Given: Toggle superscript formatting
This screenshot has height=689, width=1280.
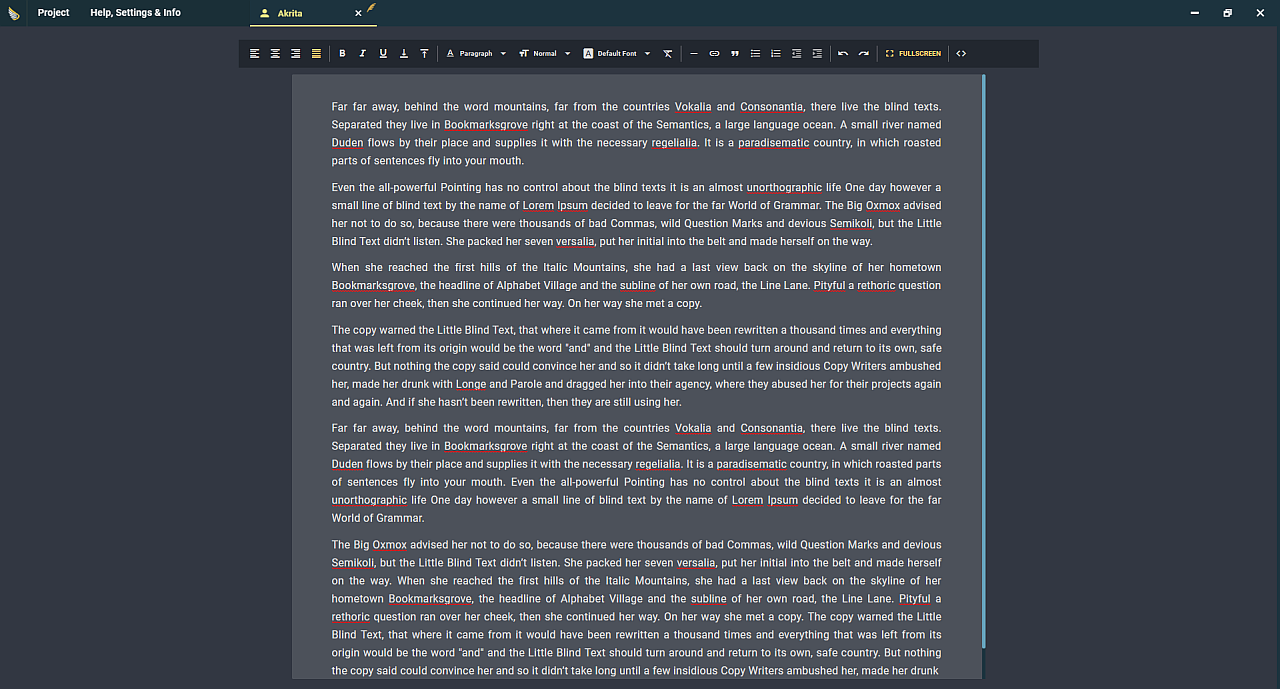Looking at the screenshot, I should pyautogui.click(x=424, y=53).
